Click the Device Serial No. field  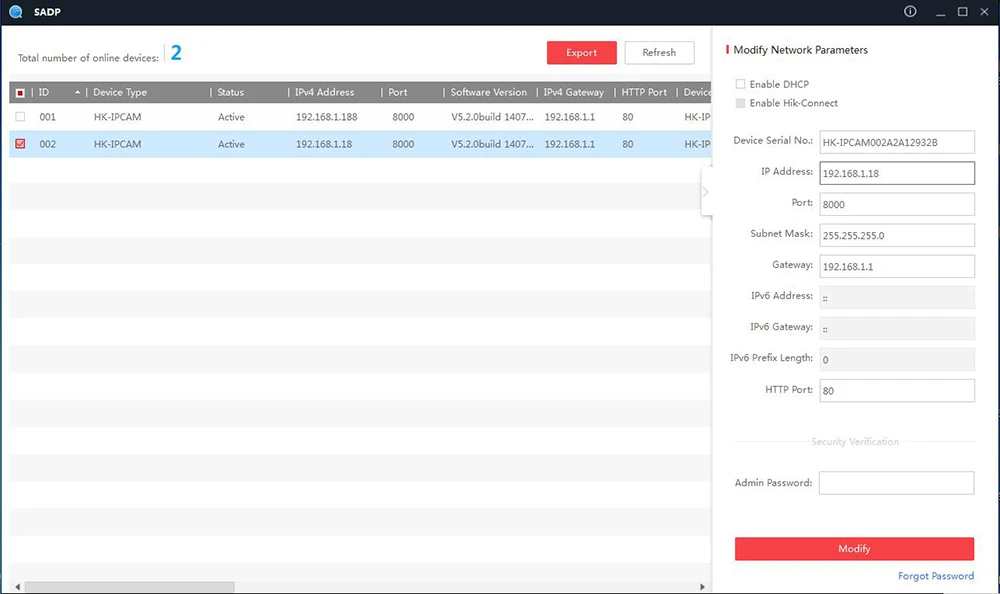click(897, 142)
